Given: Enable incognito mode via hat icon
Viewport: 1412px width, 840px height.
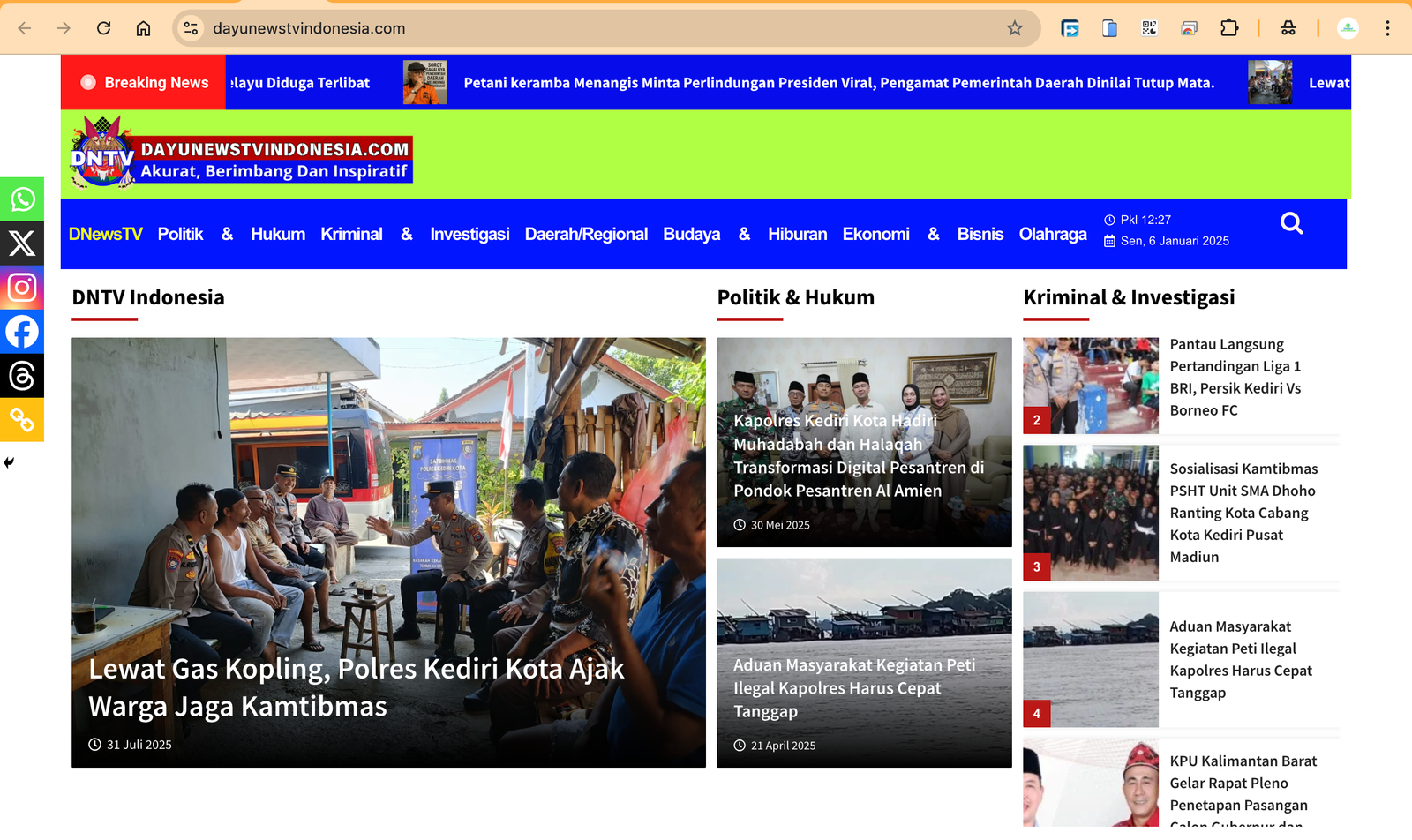Looking at the screenshot, I should pyautogui.click(x=1288, y=27).
